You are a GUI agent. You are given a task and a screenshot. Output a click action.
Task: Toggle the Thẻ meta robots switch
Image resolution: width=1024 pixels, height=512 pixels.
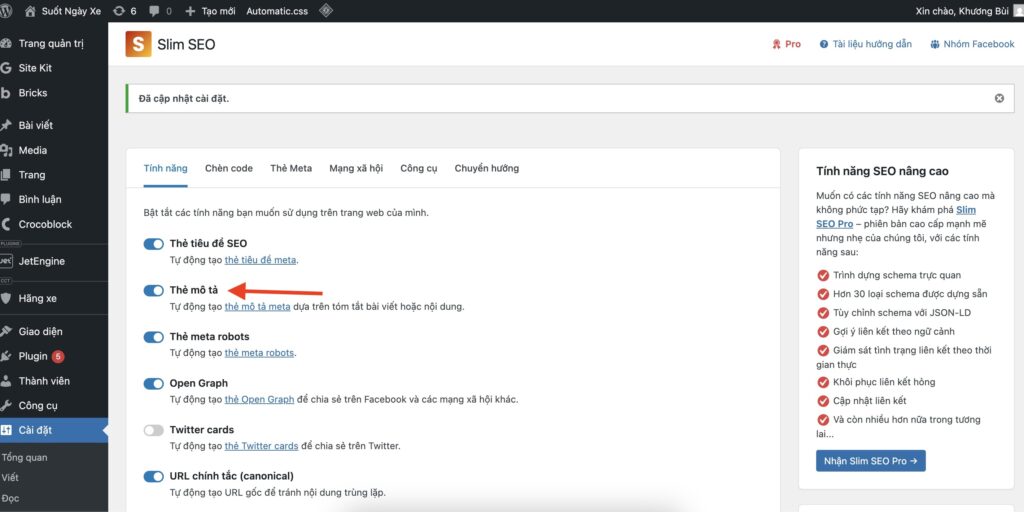tap(153, 337)
